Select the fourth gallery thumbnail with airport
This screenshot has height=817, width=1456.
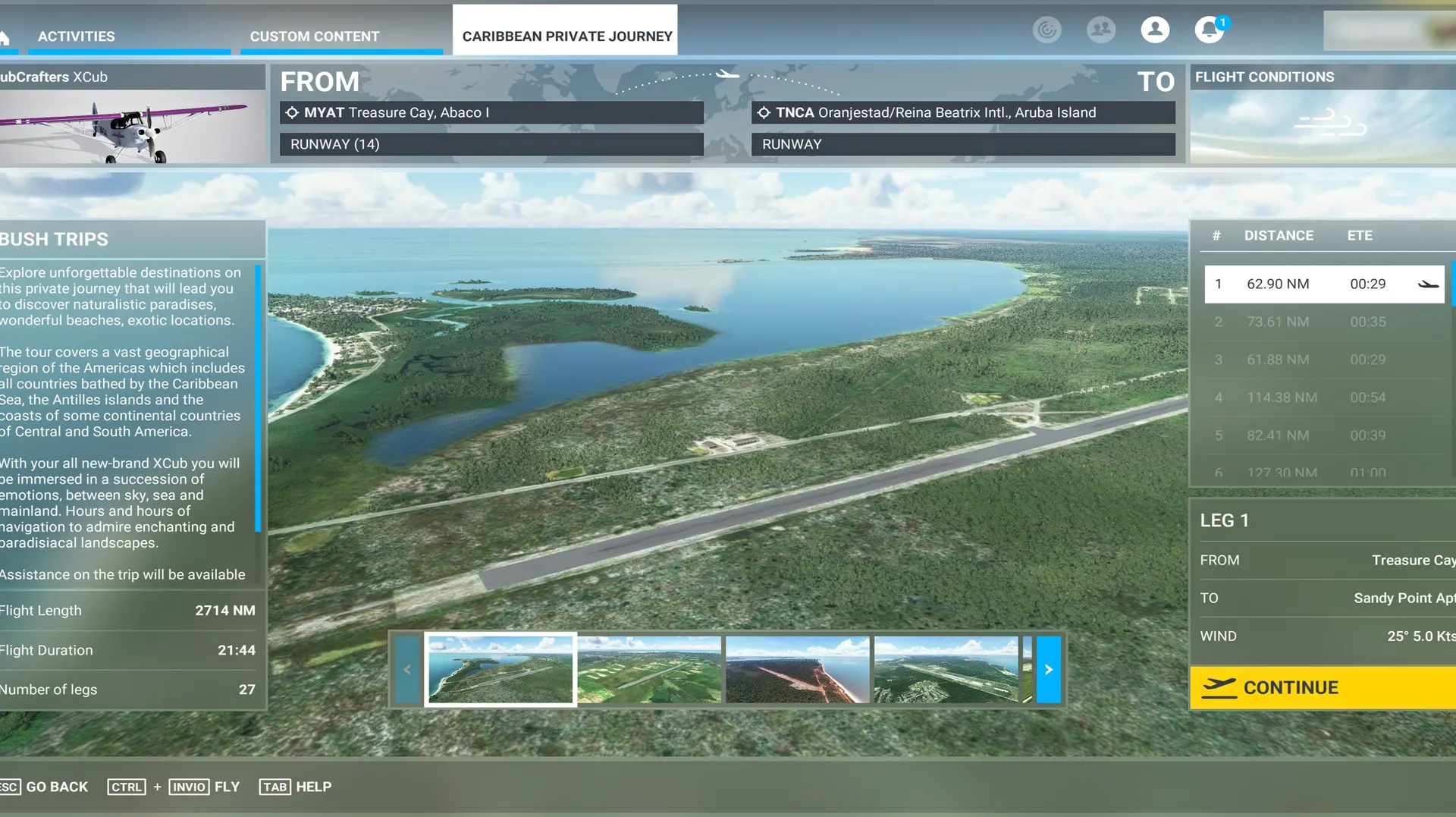point(946,669)
